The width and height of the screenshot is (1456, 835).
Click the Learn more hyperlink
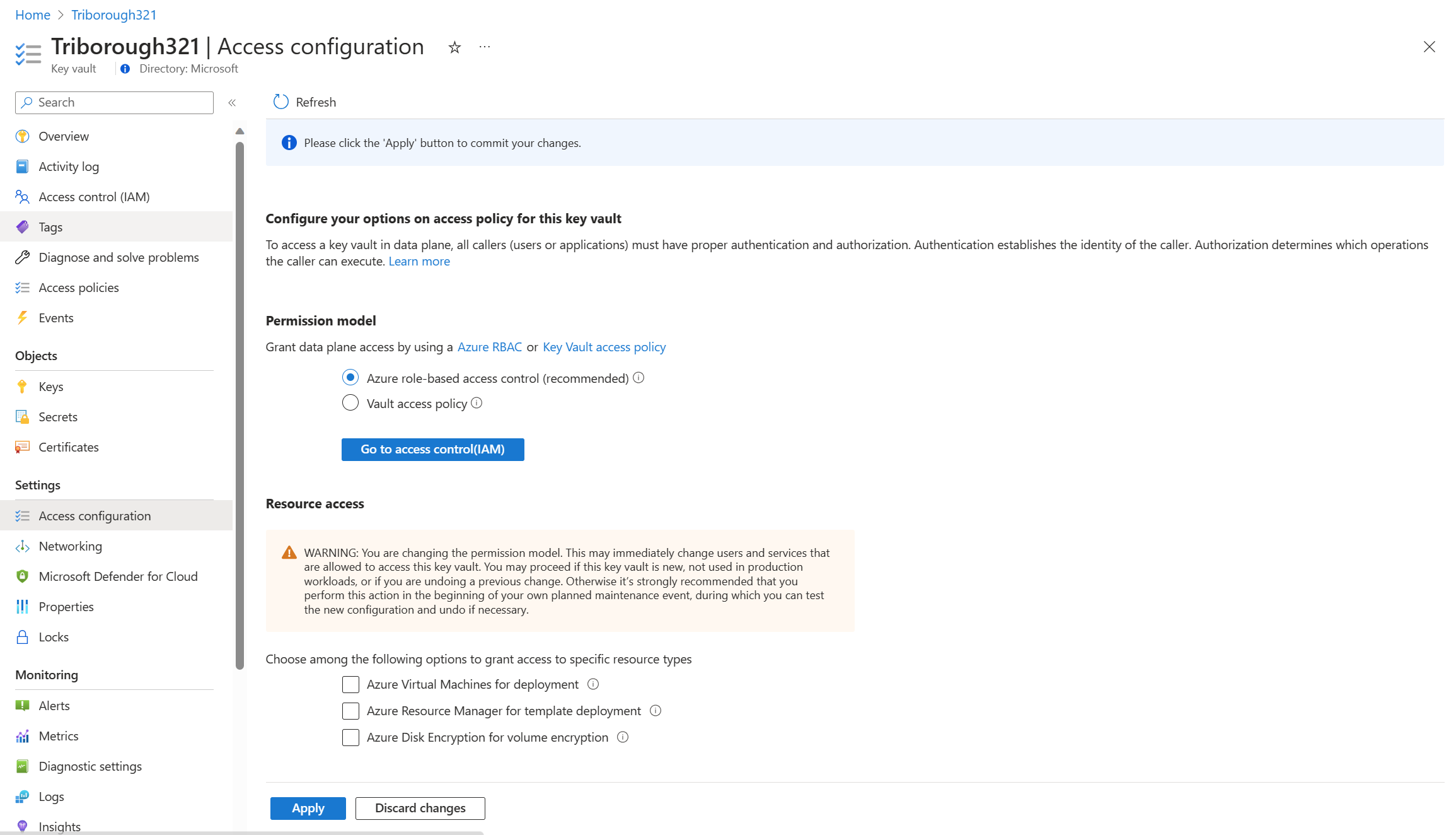pos(419,261)
